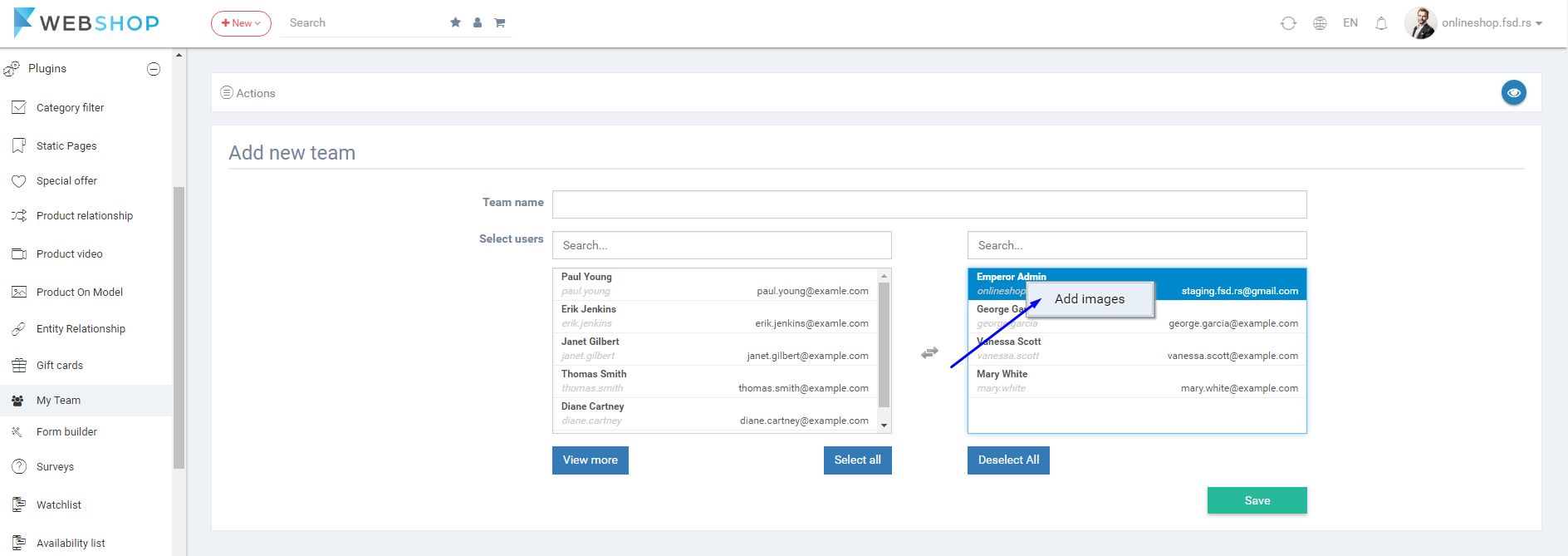The image size is (1568, 556).
Task: Open Form builder in sidebar
Action: (x=66, y=432)
